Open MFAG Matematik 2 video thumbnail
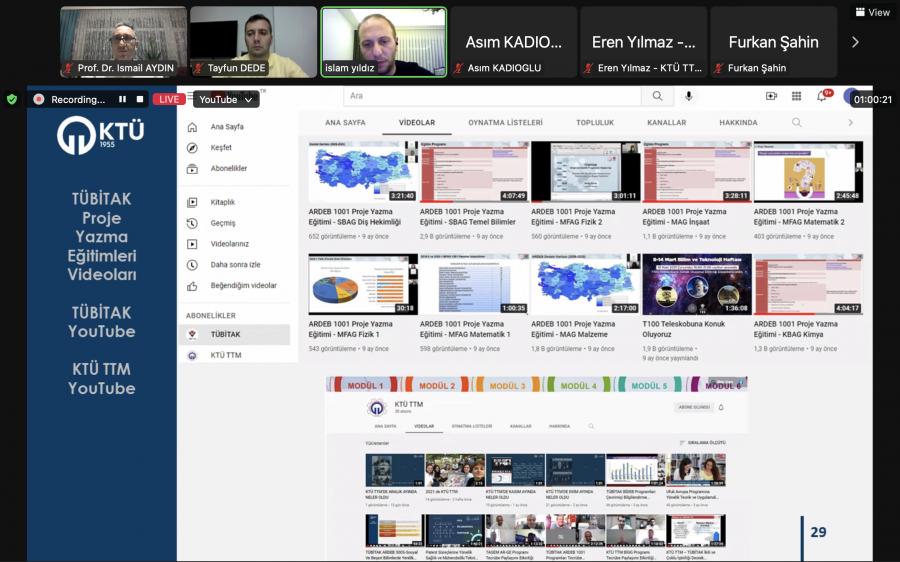Screen dimensions: 900x562 808,172
